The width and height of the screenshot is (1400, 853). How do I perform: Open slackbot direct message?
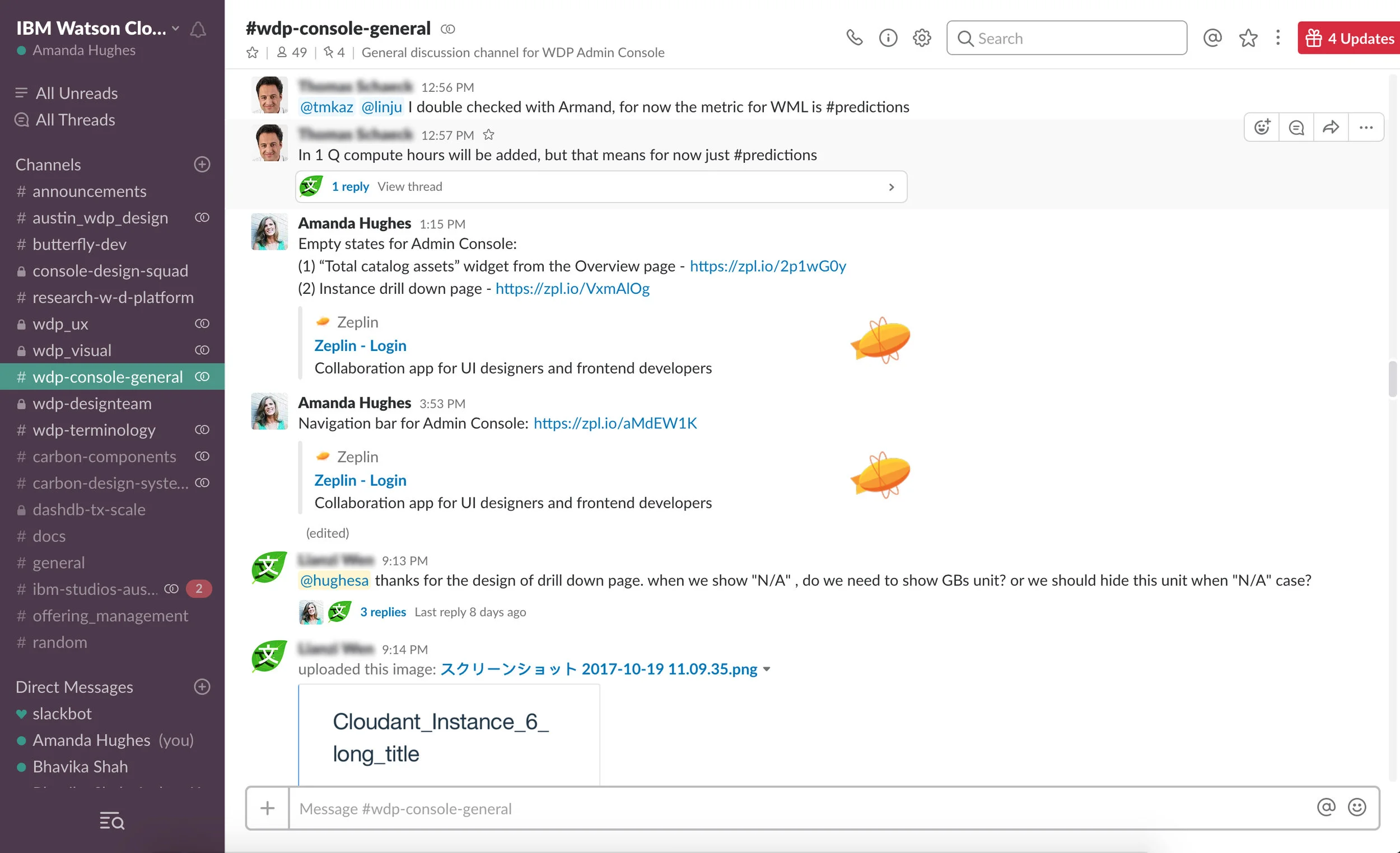(113, 713)
